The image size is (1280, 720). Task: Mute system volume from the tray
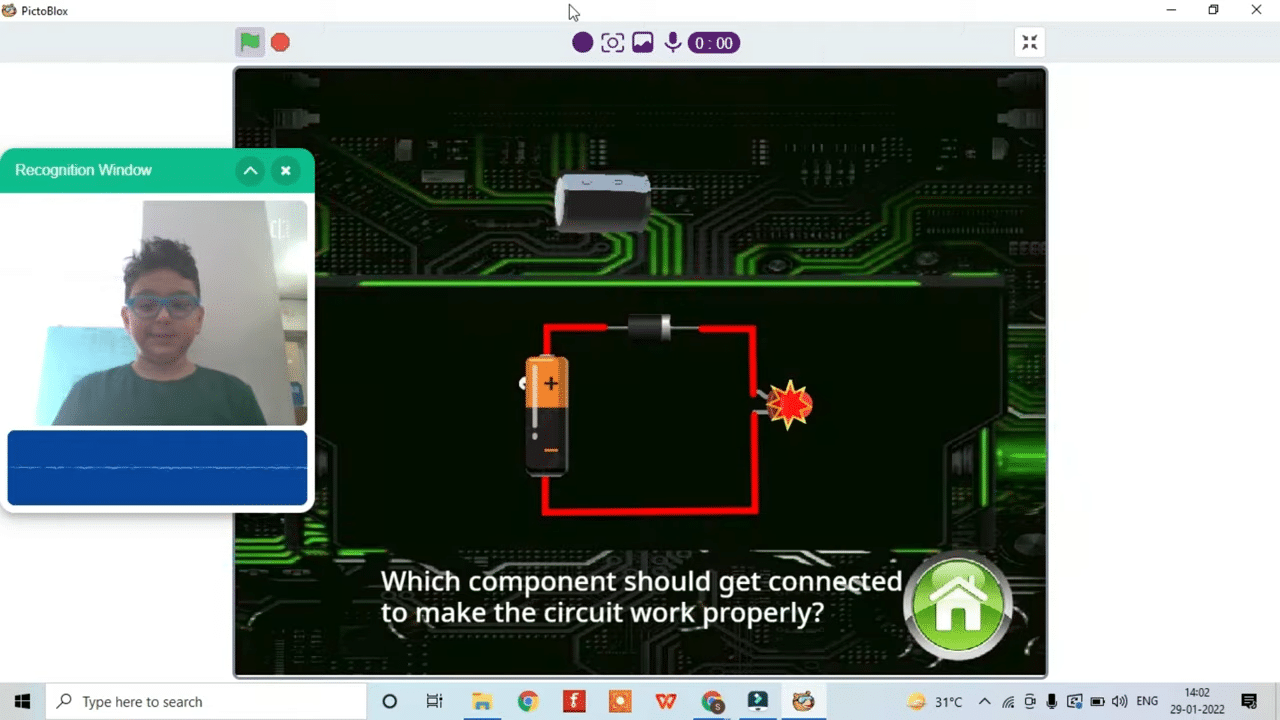(x=1119, y=701)
